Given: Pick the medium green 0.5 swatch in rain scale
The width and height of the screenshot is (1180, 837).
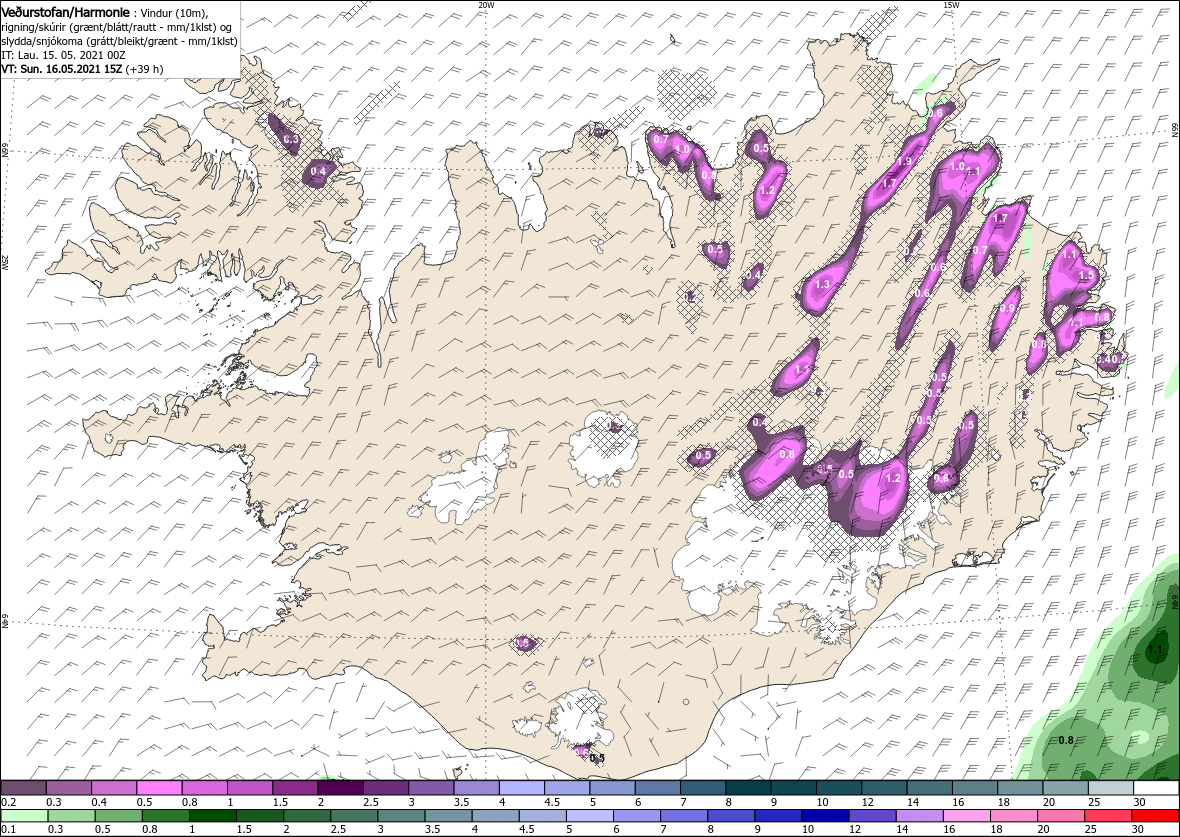Looking at the screenshot, I should (x=118, y=816).
